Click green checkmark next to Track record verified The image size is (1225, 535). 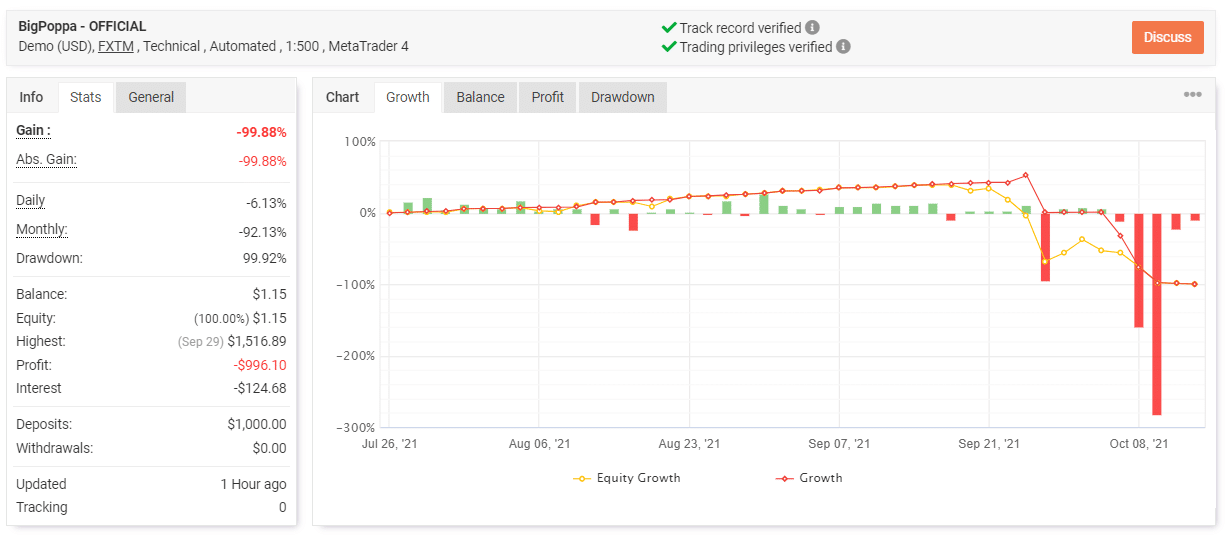point(668,28)
